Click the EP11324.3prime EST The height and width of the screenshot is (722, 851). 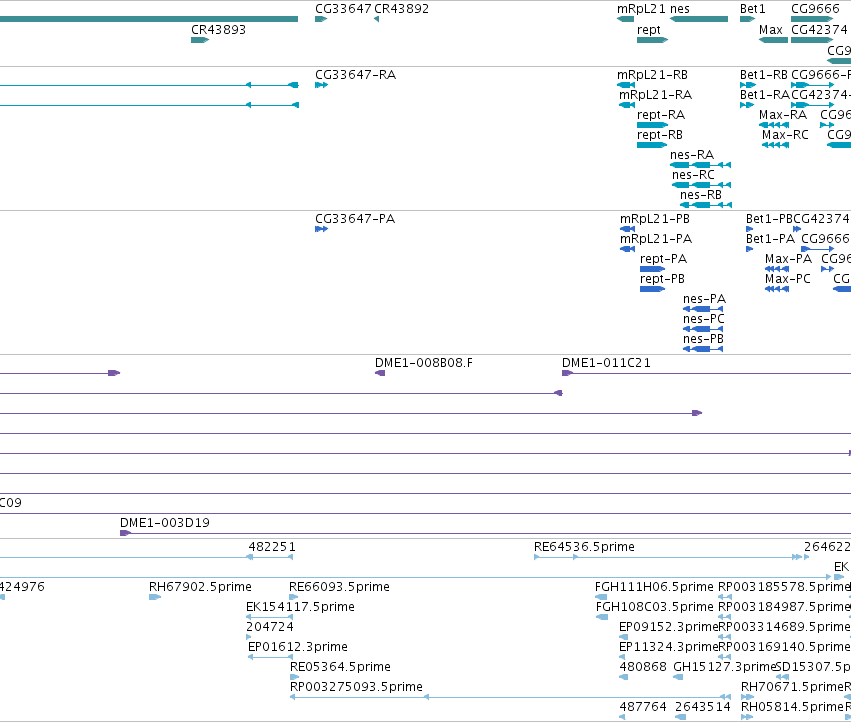[624, 657]
